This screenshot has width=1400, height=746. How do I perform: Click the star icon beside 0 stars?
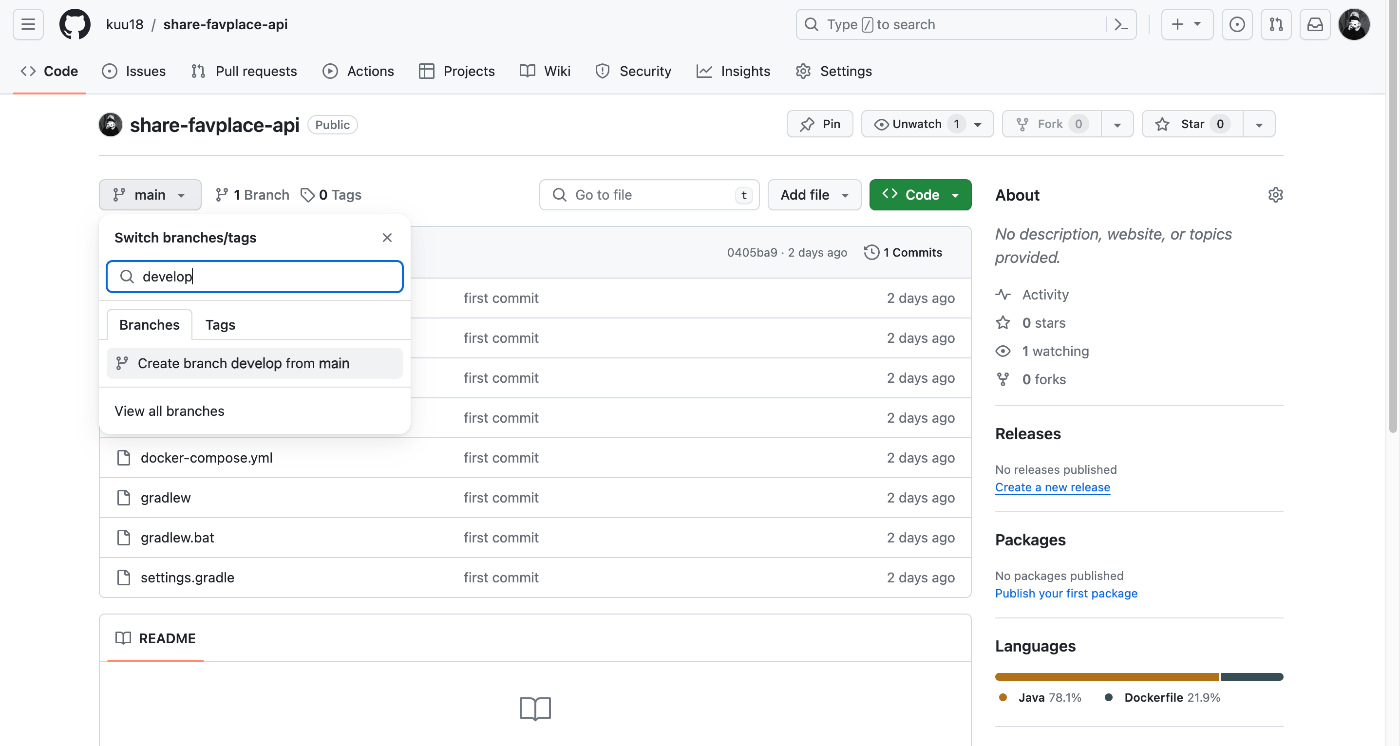point(1003,323)
